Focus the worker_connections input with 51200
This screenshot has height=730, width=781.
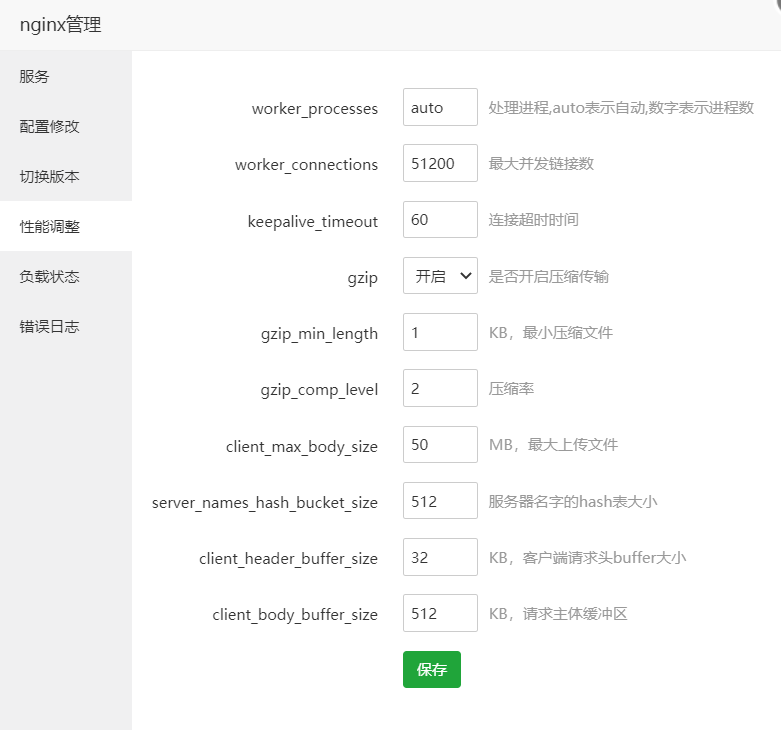tap(440, 163)
